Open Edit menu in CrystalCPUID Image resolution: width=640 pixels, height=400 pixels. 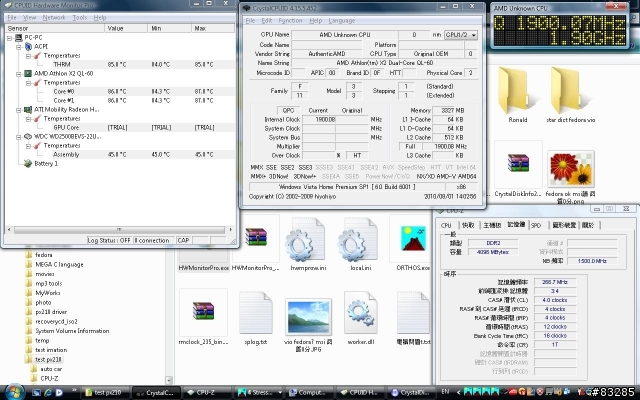[x=267, y=20]
